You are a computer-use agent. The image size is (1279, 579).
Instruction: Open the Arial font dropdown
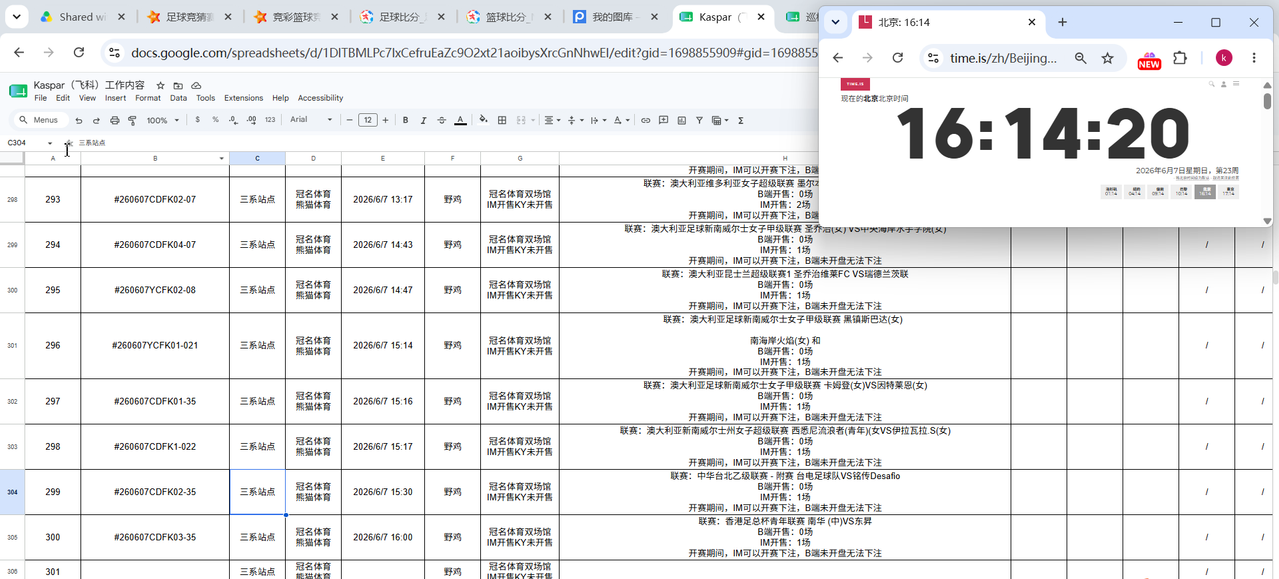[311, 120]
